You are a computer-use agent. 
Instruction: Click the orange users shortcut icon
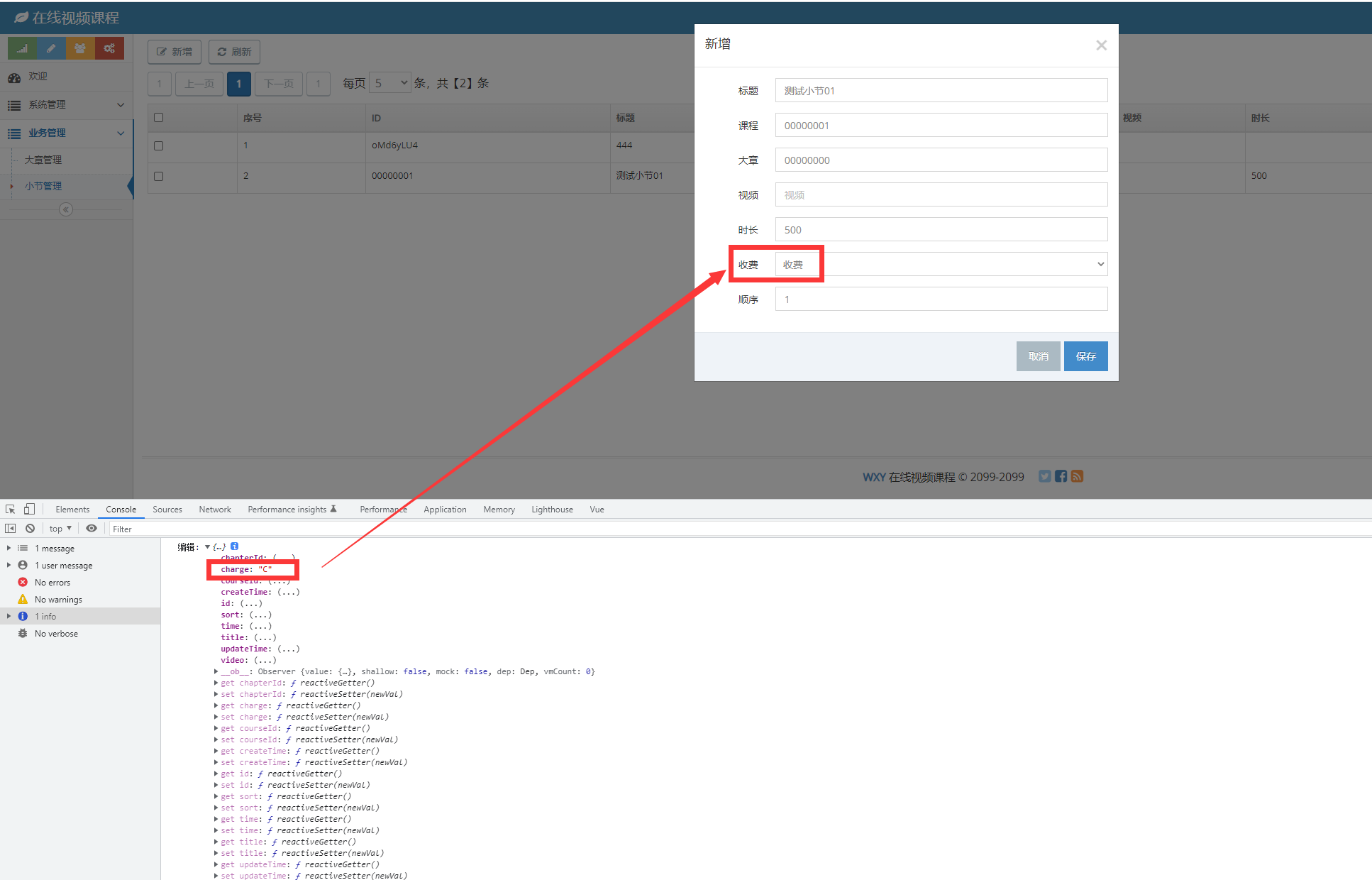click(80, 48)
